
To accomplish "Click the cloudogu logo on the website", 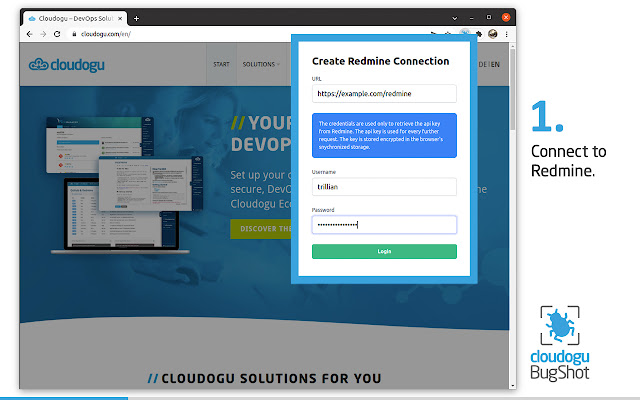I will 67,64.
